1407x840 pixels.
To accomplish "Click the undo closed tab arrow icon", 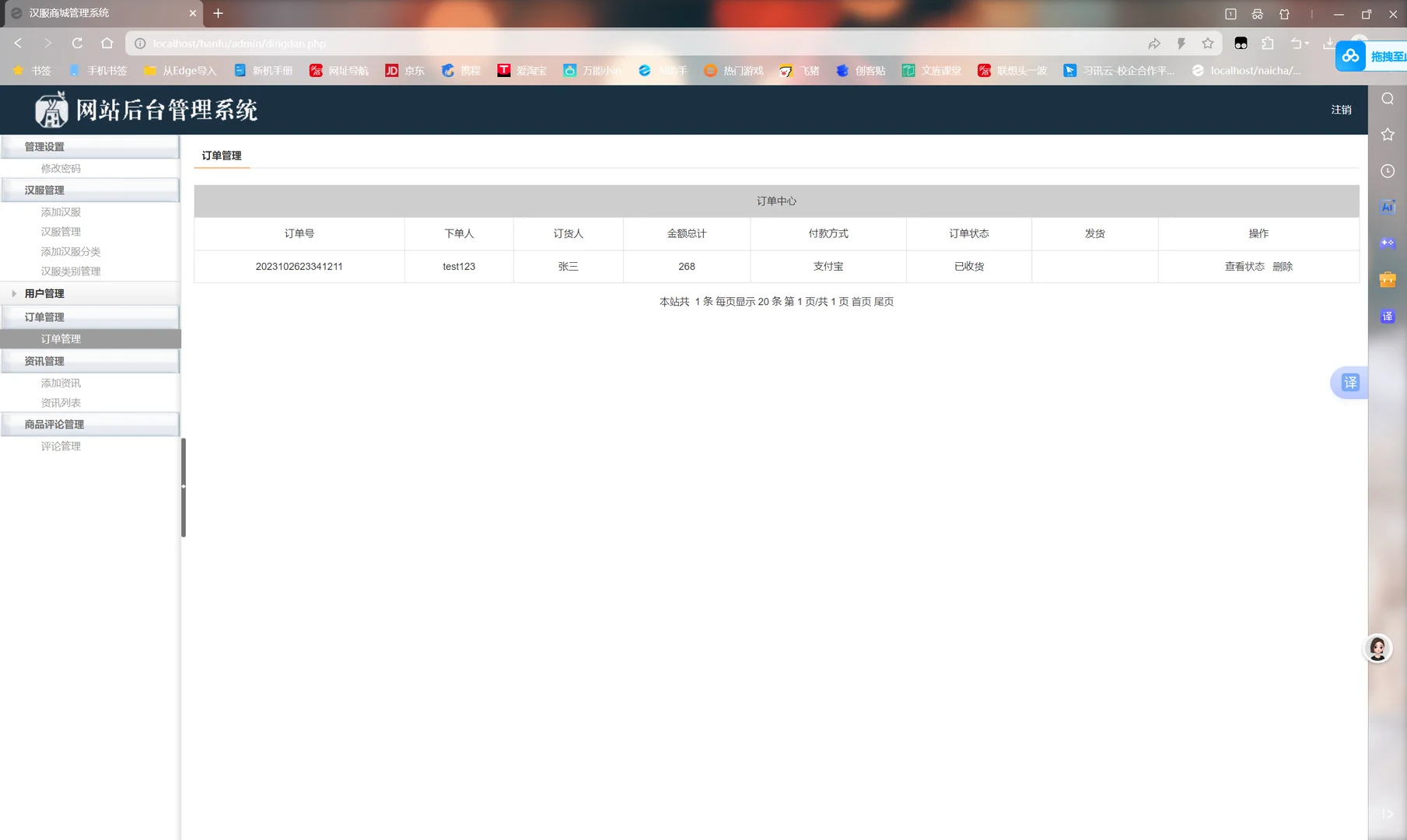I will [x=1297, y=44].
